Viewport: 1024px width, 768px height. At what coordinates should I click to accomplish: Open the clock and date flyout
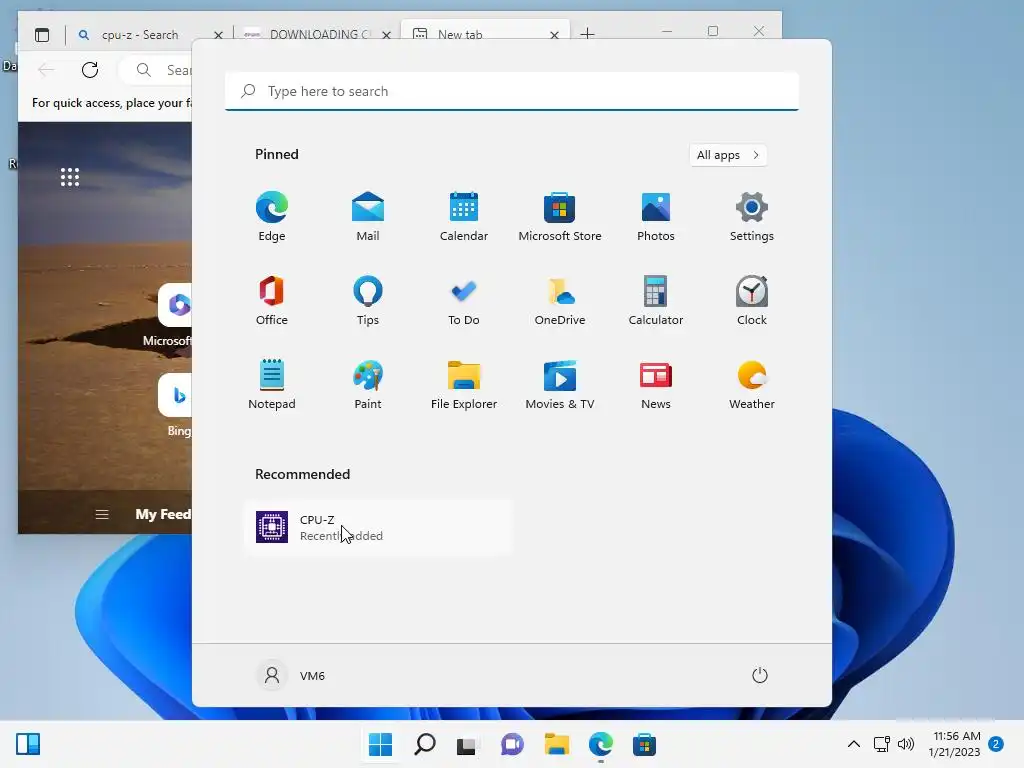(x=955, y=744)
